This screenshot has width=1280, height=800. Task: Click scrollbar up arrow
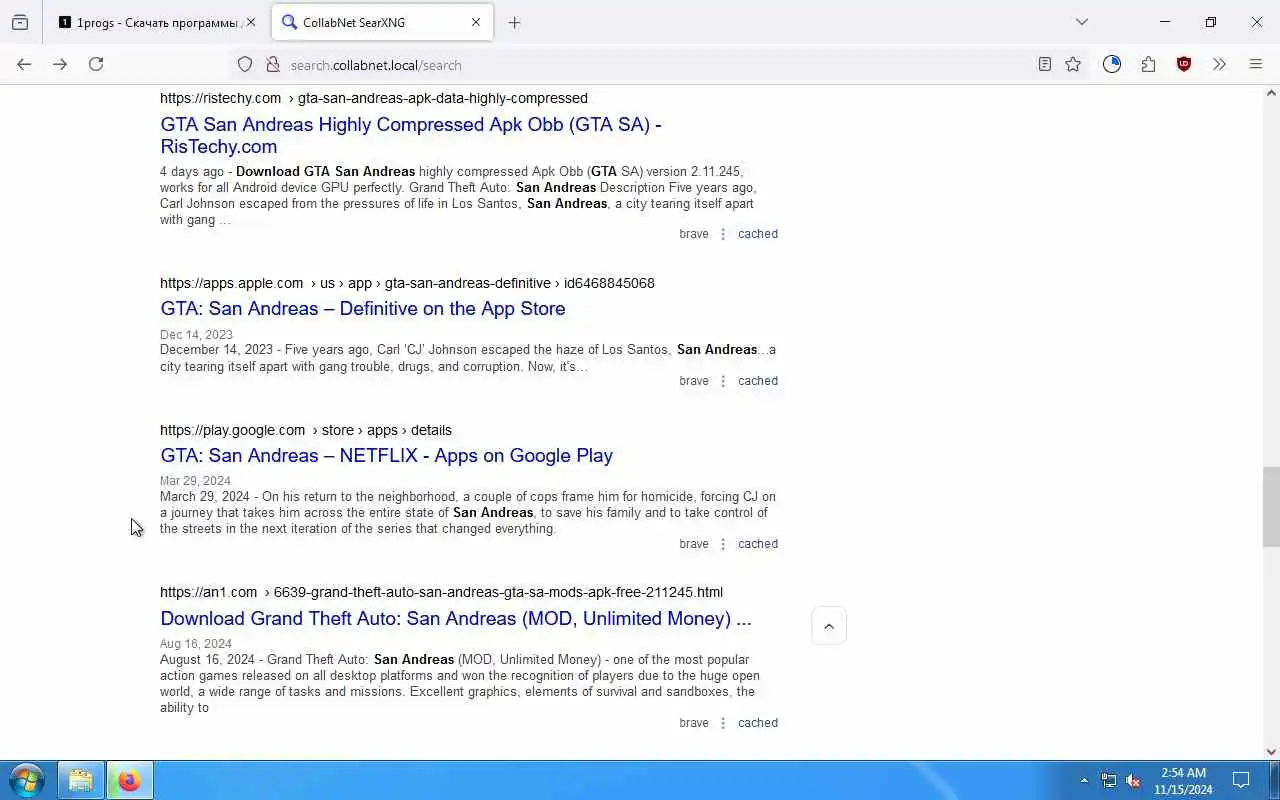1271,93
